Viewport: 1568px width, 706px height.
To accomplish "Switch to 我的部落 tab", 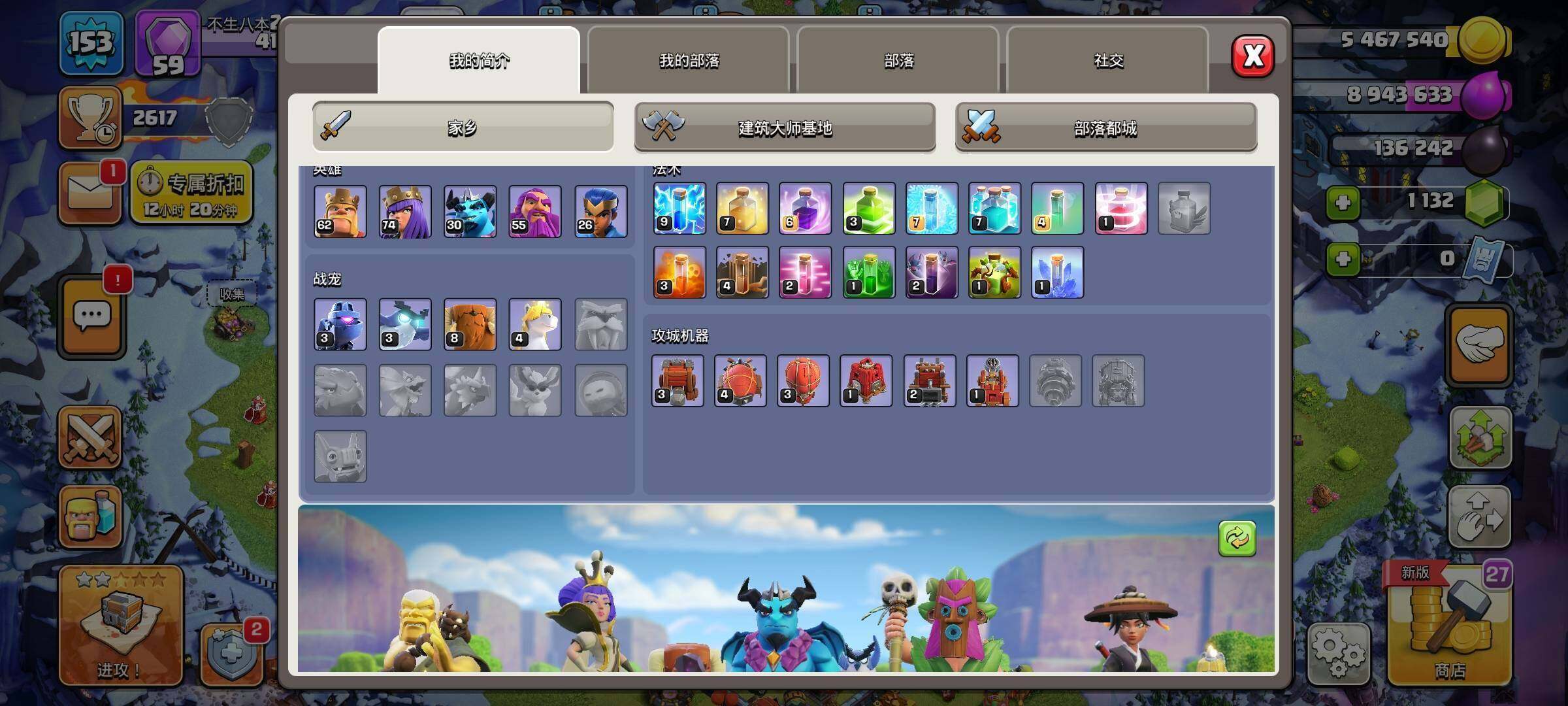I will tap(689, 61).
